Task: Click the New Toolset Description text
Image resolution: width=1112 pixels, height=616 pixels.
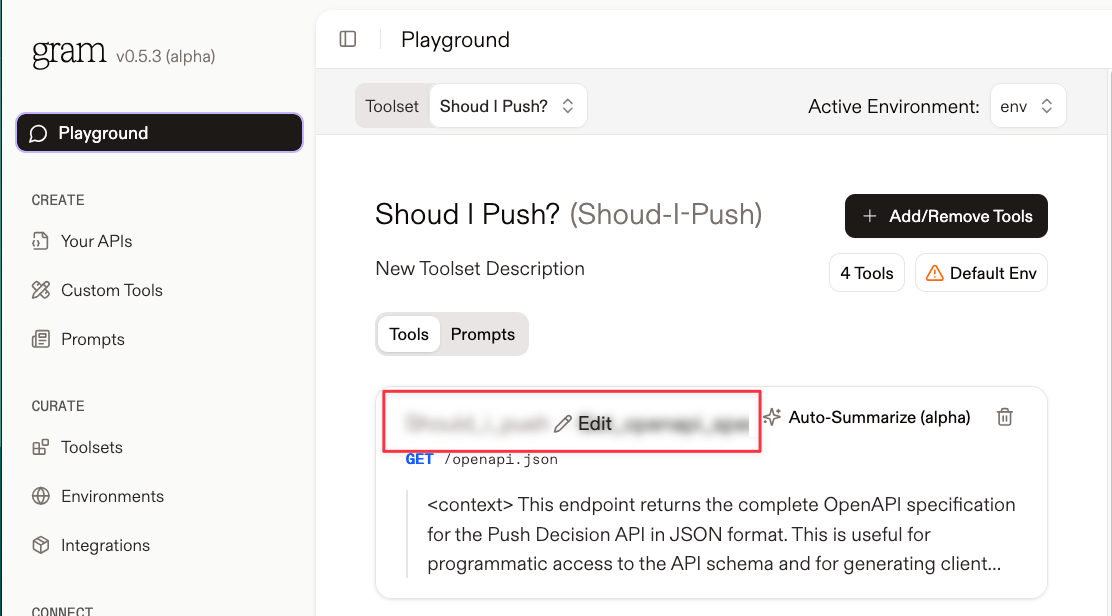Action: [x=480, y=269]
